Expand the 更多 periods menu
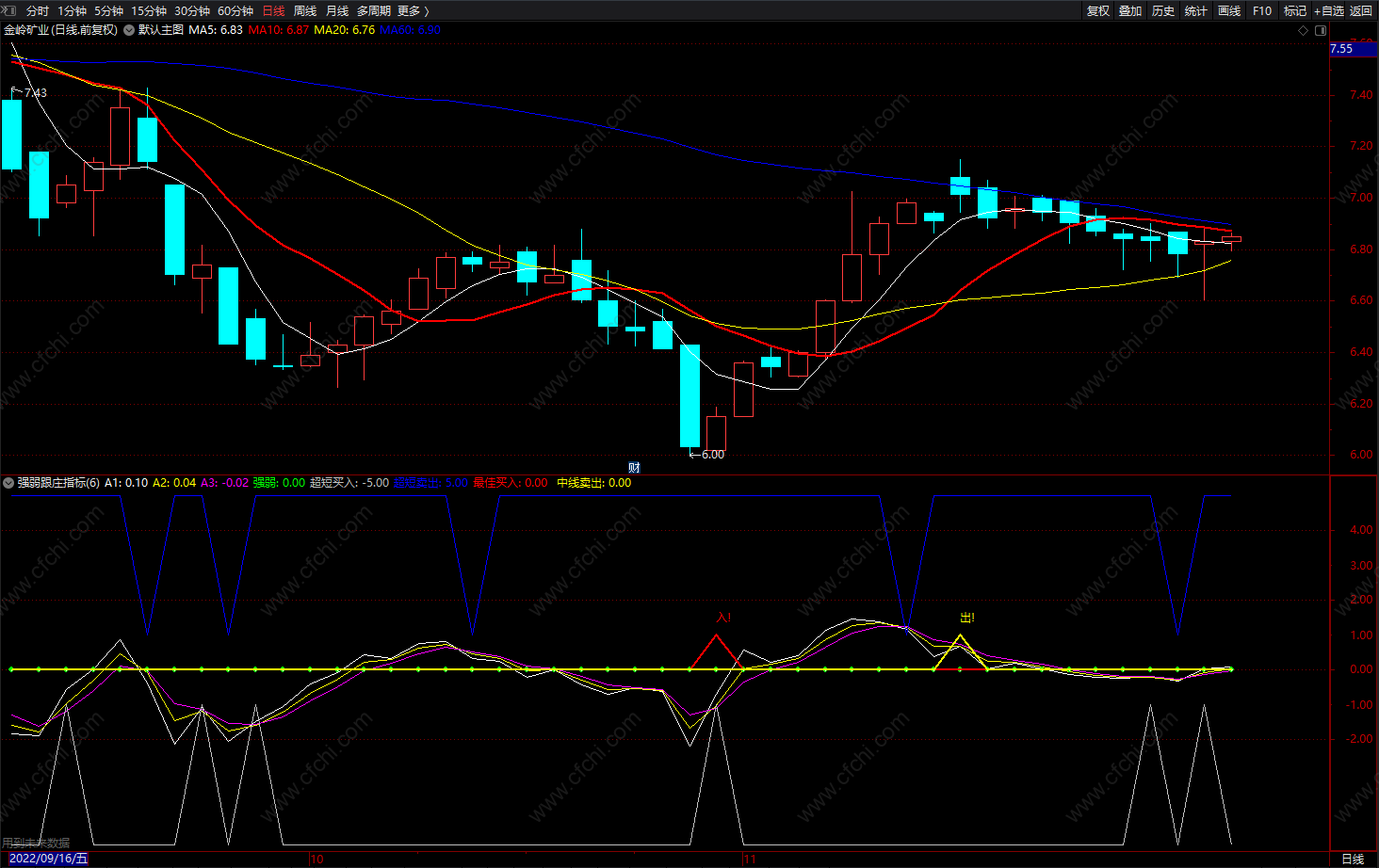The height and width of the screenshot is (868, 1379). pos(414,11)
